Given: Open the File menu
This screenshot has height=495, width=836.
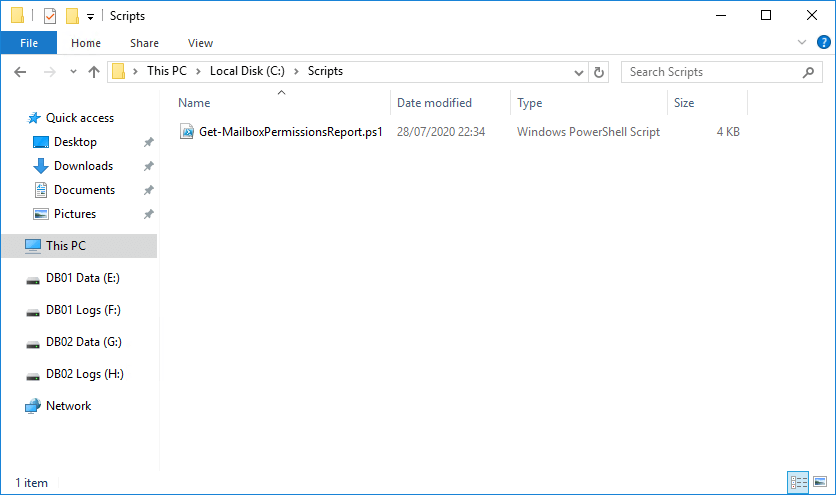Looking at the screenshot, I should (x=29, y=43).
